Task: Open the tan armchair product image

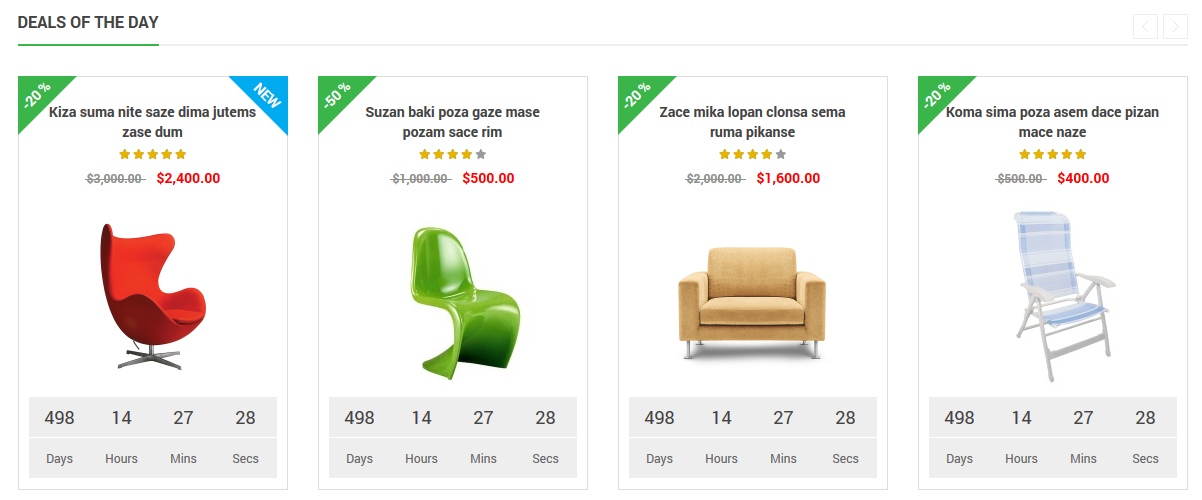Action: tap(753, 302)
